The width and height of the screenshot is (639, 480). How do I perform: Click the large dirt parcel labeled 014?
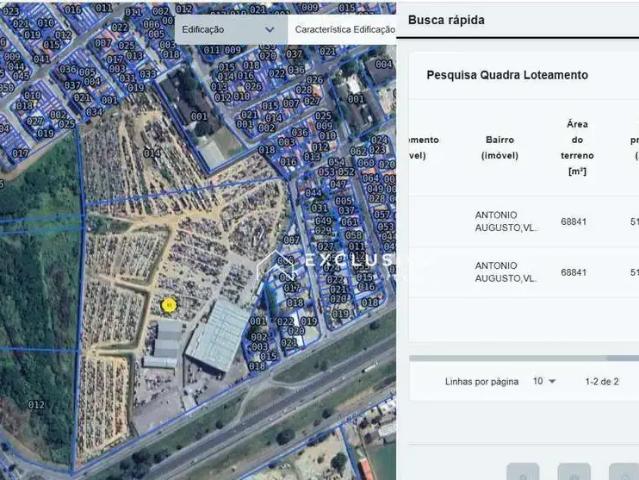click(x=150, y=153)
